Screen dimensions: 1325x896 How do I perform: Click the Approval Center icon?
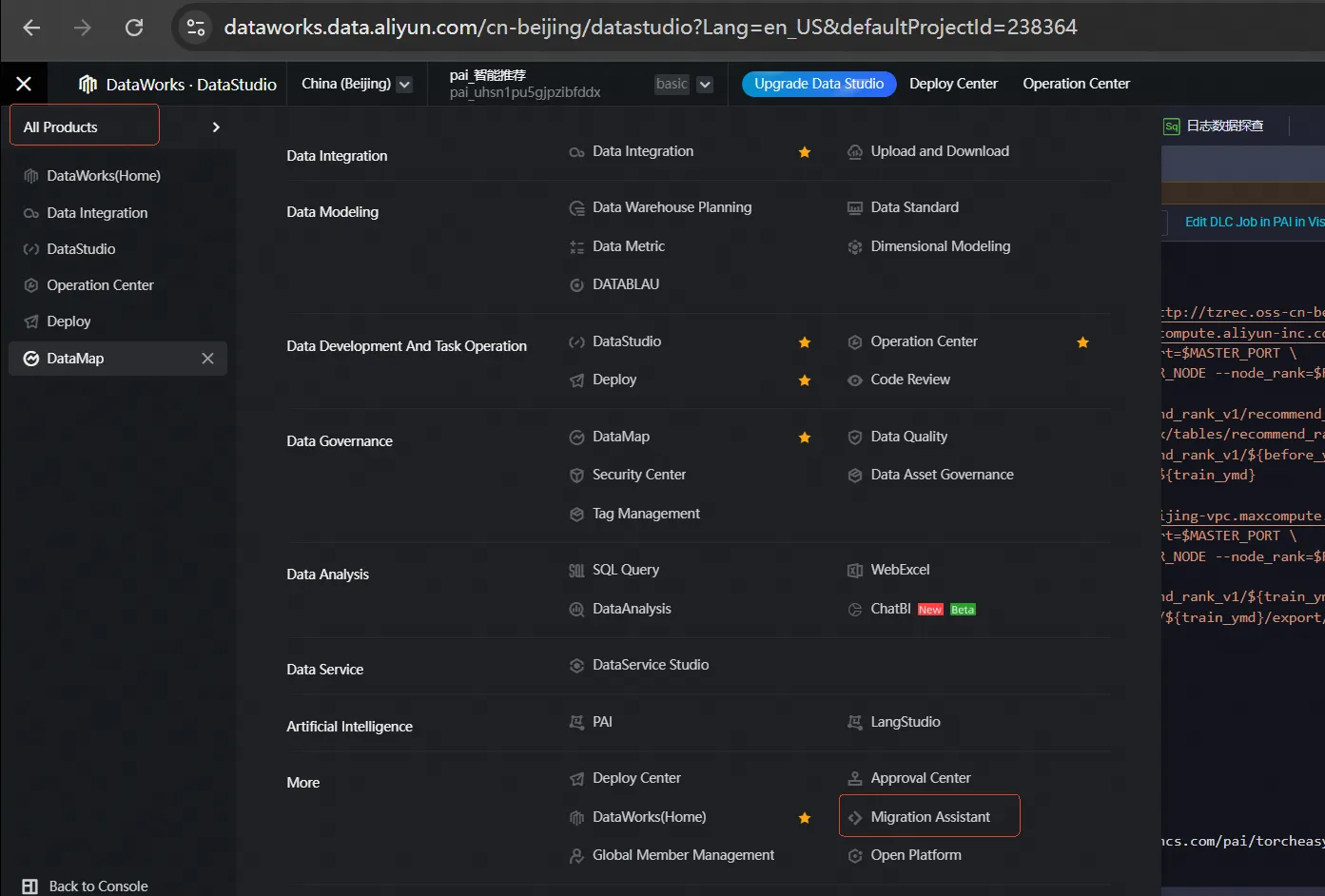pos(855,779)
